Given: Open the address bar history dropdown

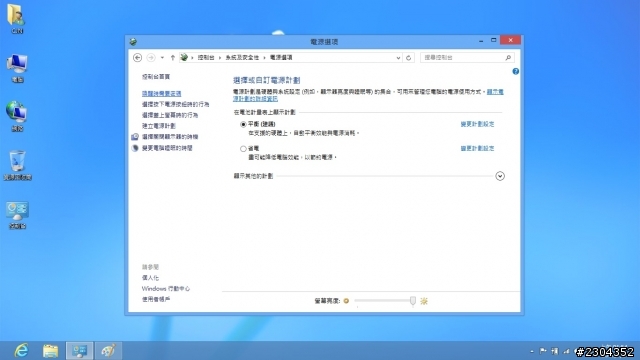Looking at the screenshot, I should [398, 58].
